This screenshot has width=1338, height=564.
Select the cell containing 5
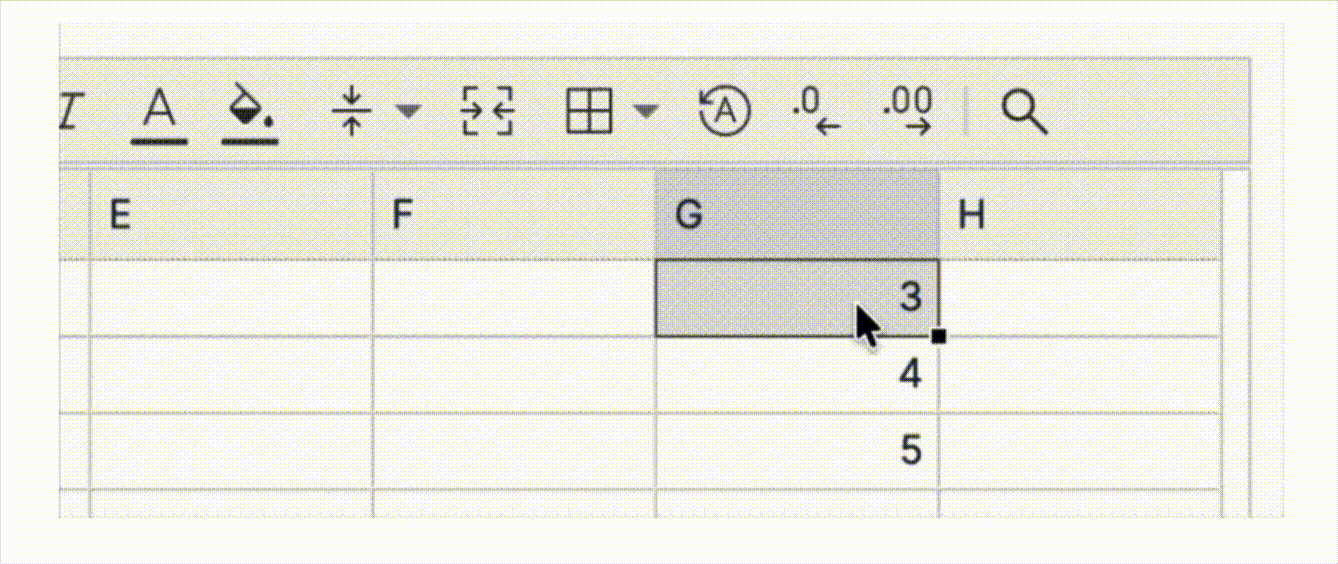pyautogui.click(x=796, y=451)
